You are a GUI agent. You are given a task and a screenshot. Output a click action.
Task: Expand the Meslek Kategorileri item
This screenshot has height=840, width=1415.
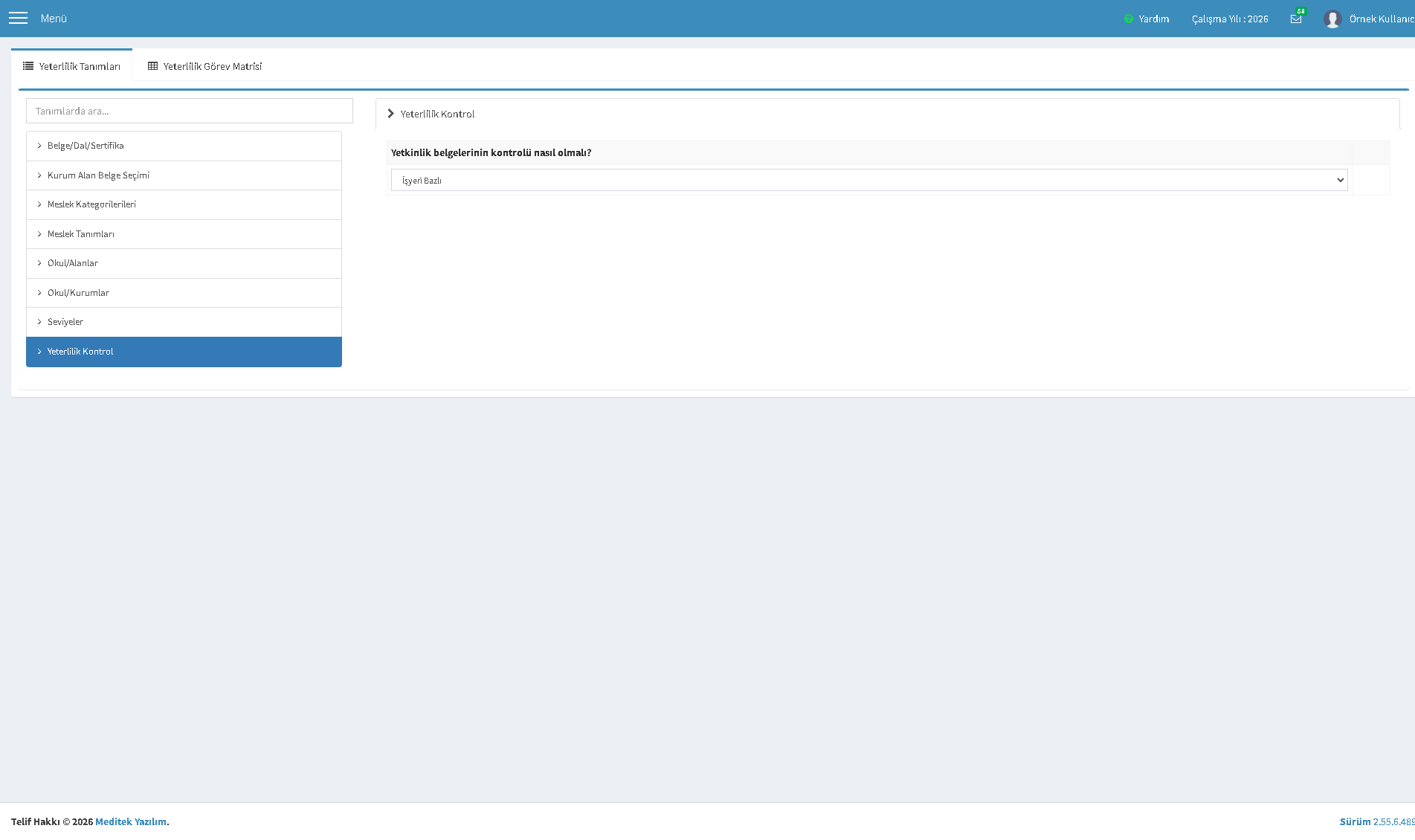[x=184, y=204]
